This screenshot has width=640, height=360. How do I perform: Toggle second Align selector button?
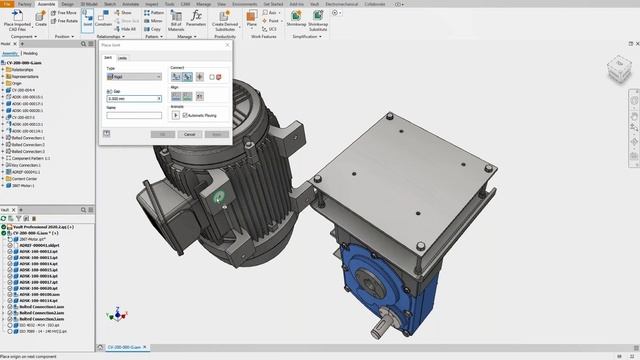point(187,96)
